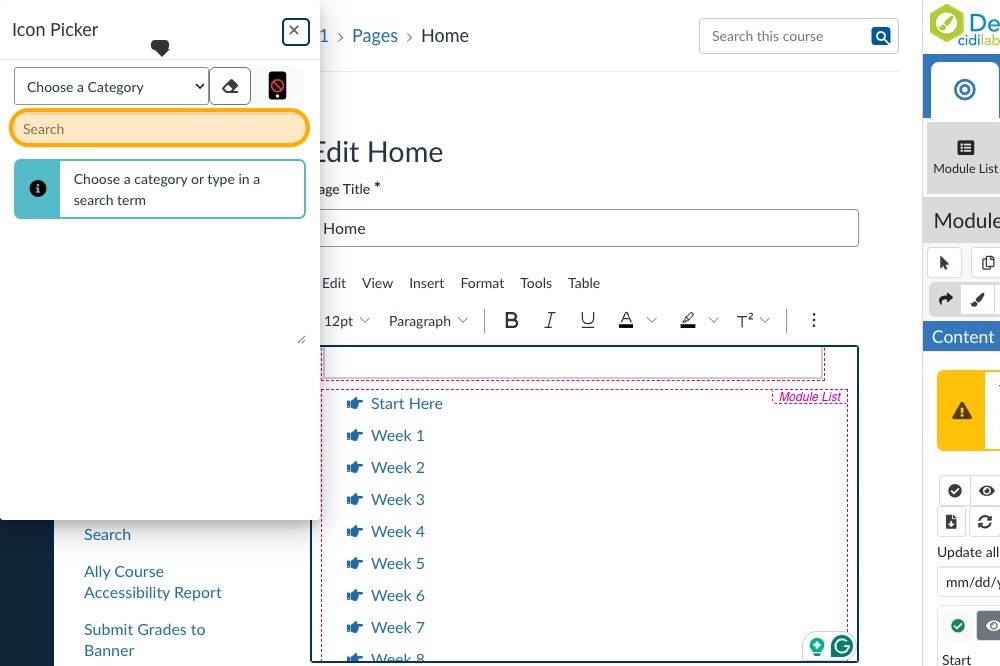Toggle the green checkmark button
1000x666 pixels.
click(957, 626)
